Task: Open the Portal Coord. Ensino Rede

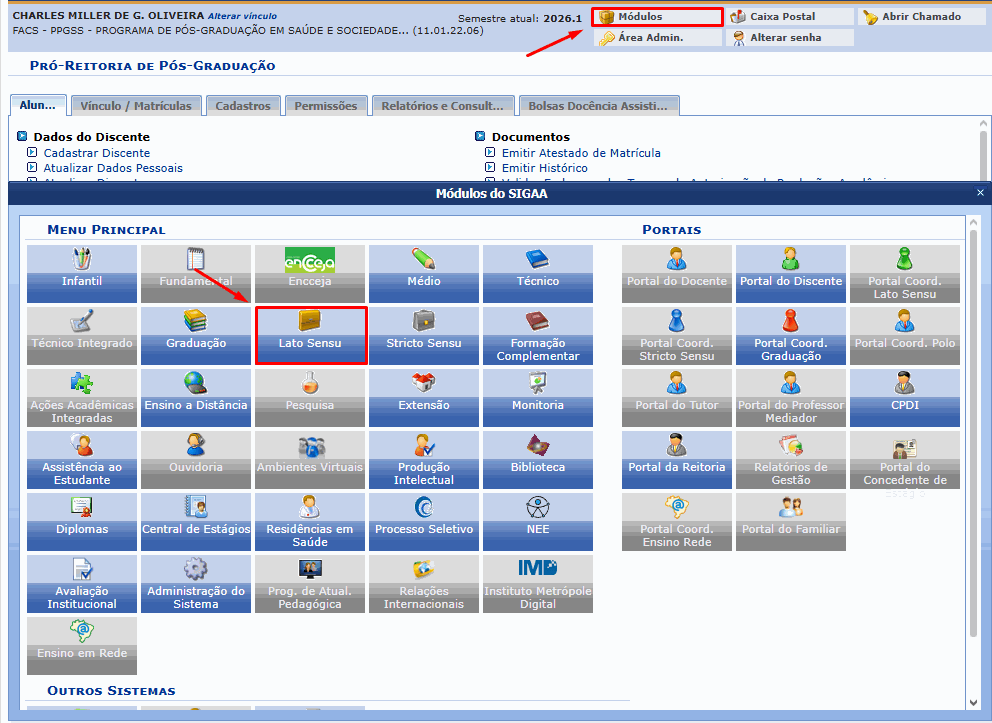Action: pyautogui.click(x=676, y=522)
